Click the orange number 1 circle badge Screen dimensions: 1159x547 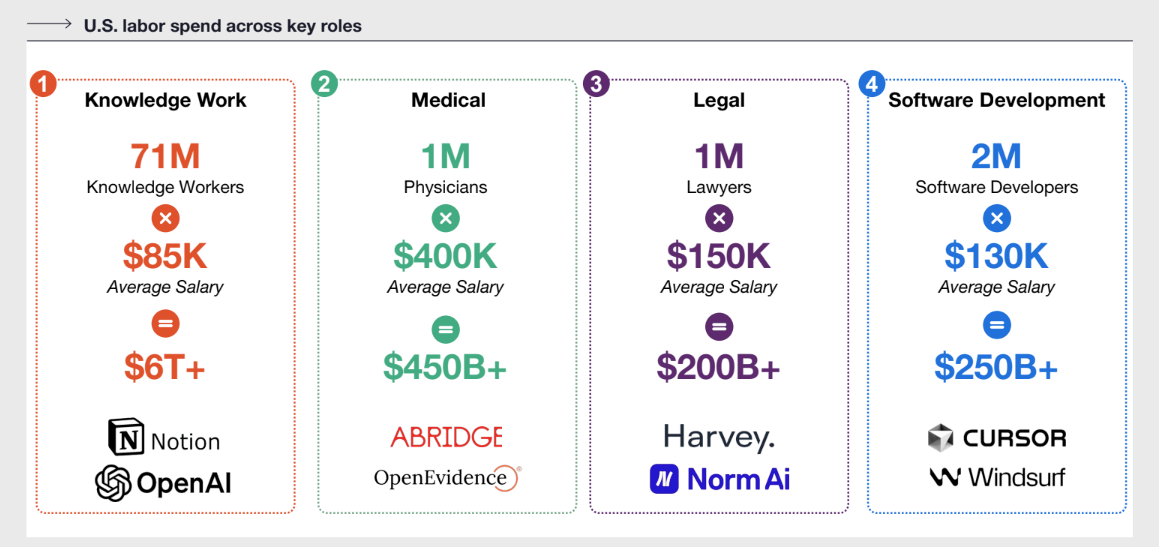click(44, 83)
